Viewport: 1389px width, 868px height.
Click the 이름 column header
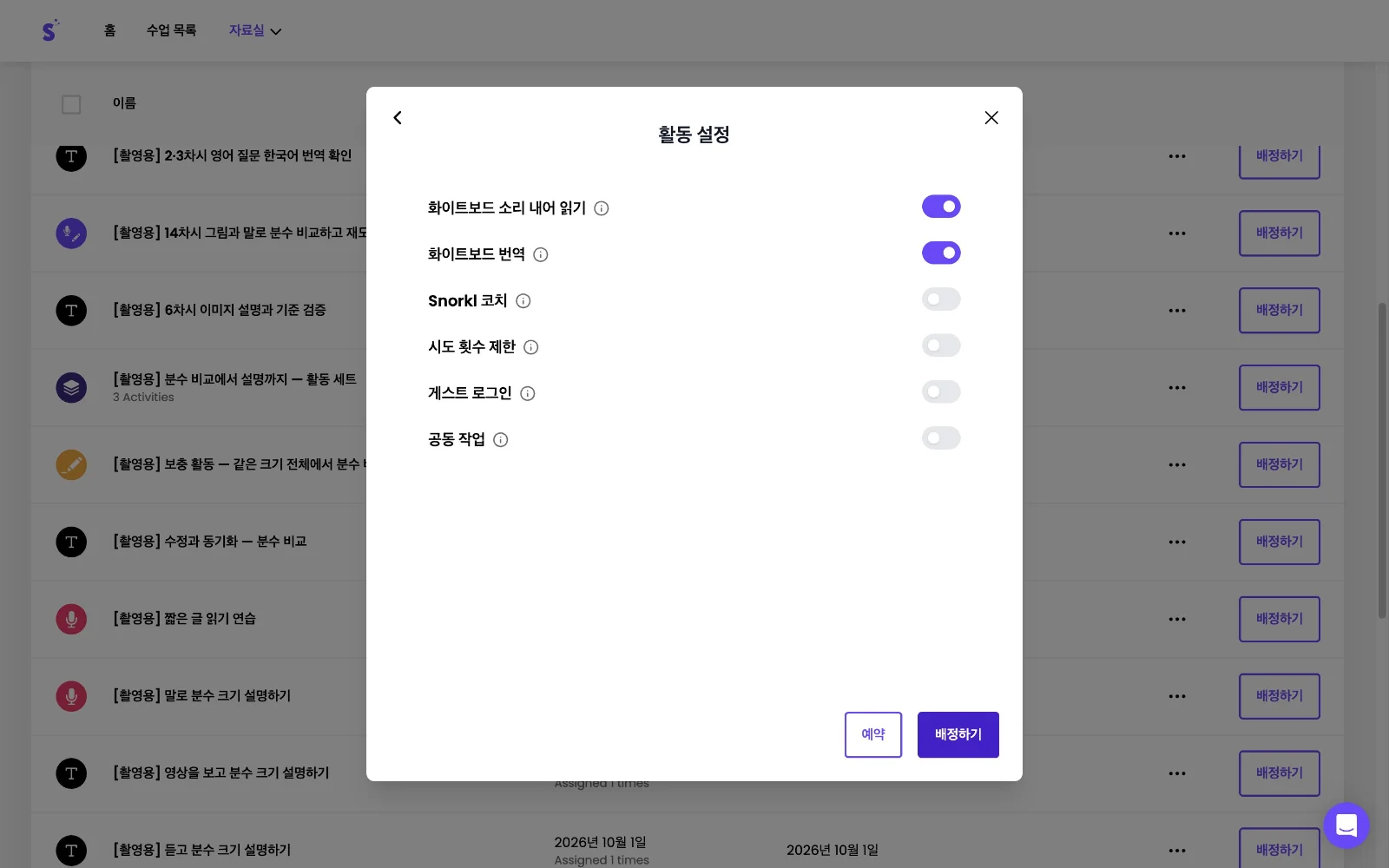[x=124, y=103]
